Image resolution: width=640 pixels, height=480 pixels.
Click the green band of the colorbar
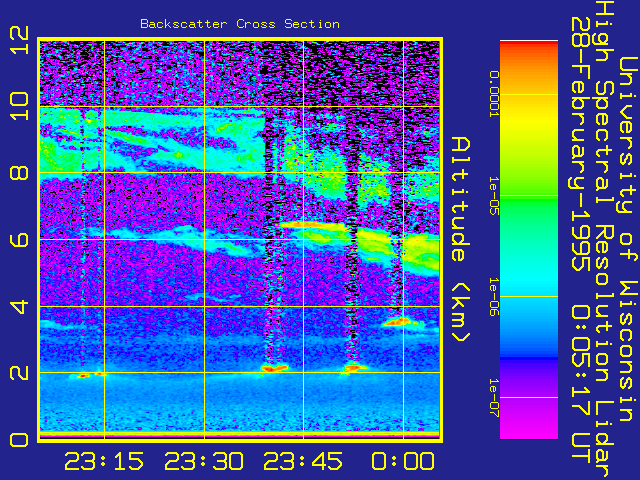529,200
